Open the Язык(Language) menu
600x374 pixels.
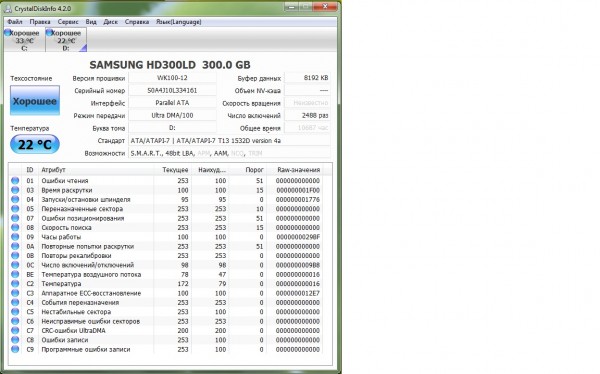tap(178, 22)
